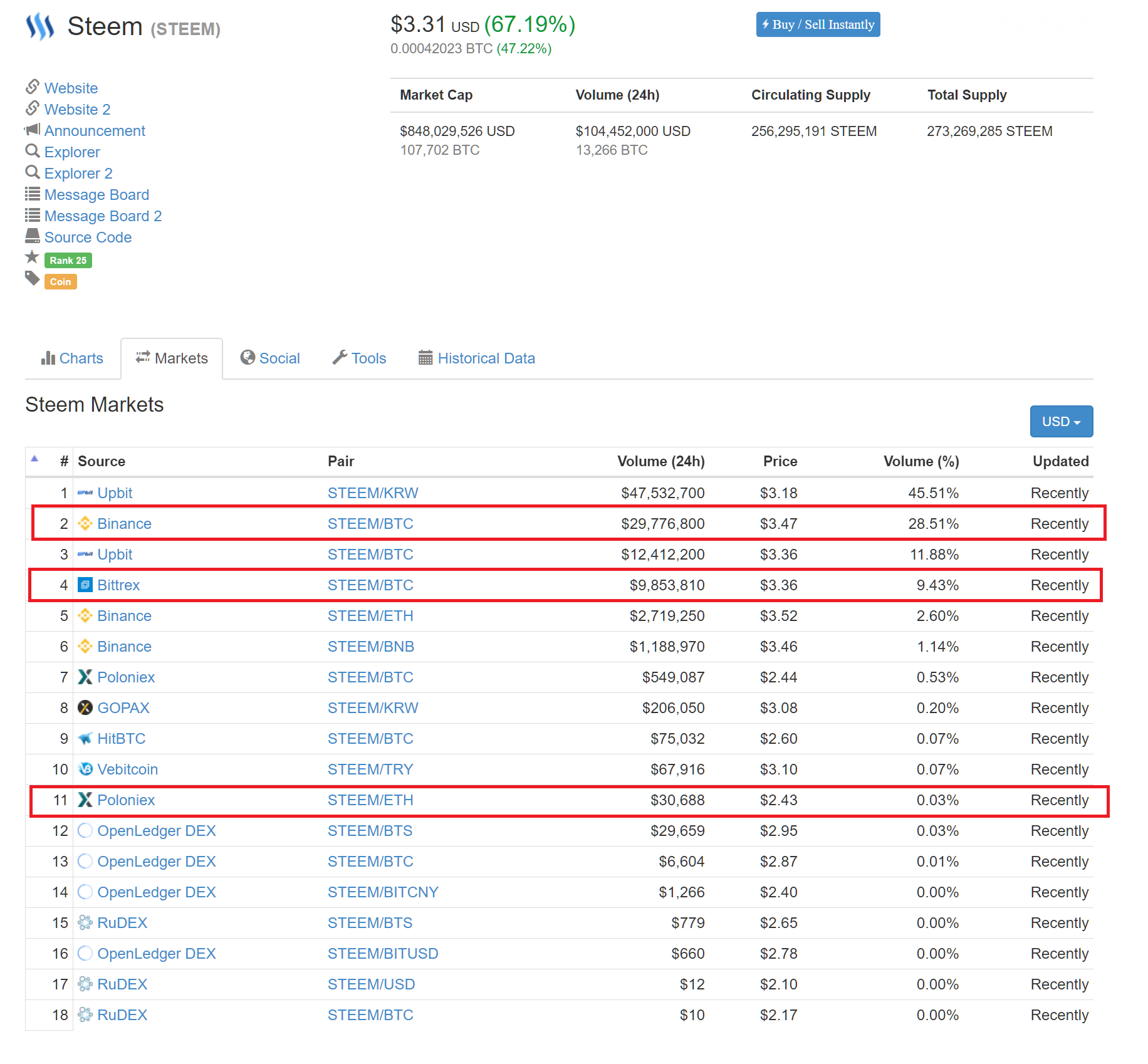This screenshot has width=1148, height=1064.
Task: Switch to the Social tab
Action: (270, 358)
